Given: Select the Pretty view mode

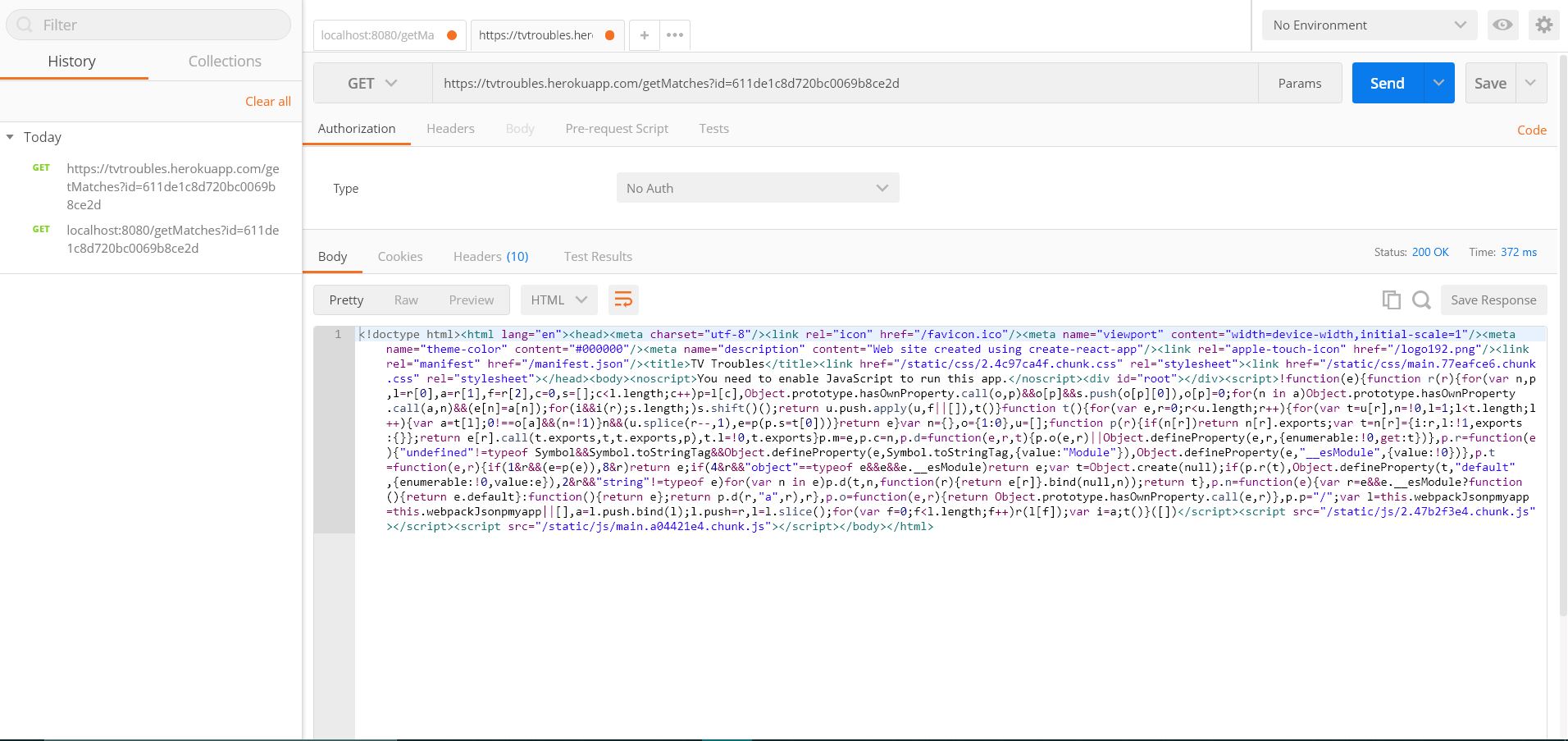Looking at the screenshot, I should pos(346,300).
